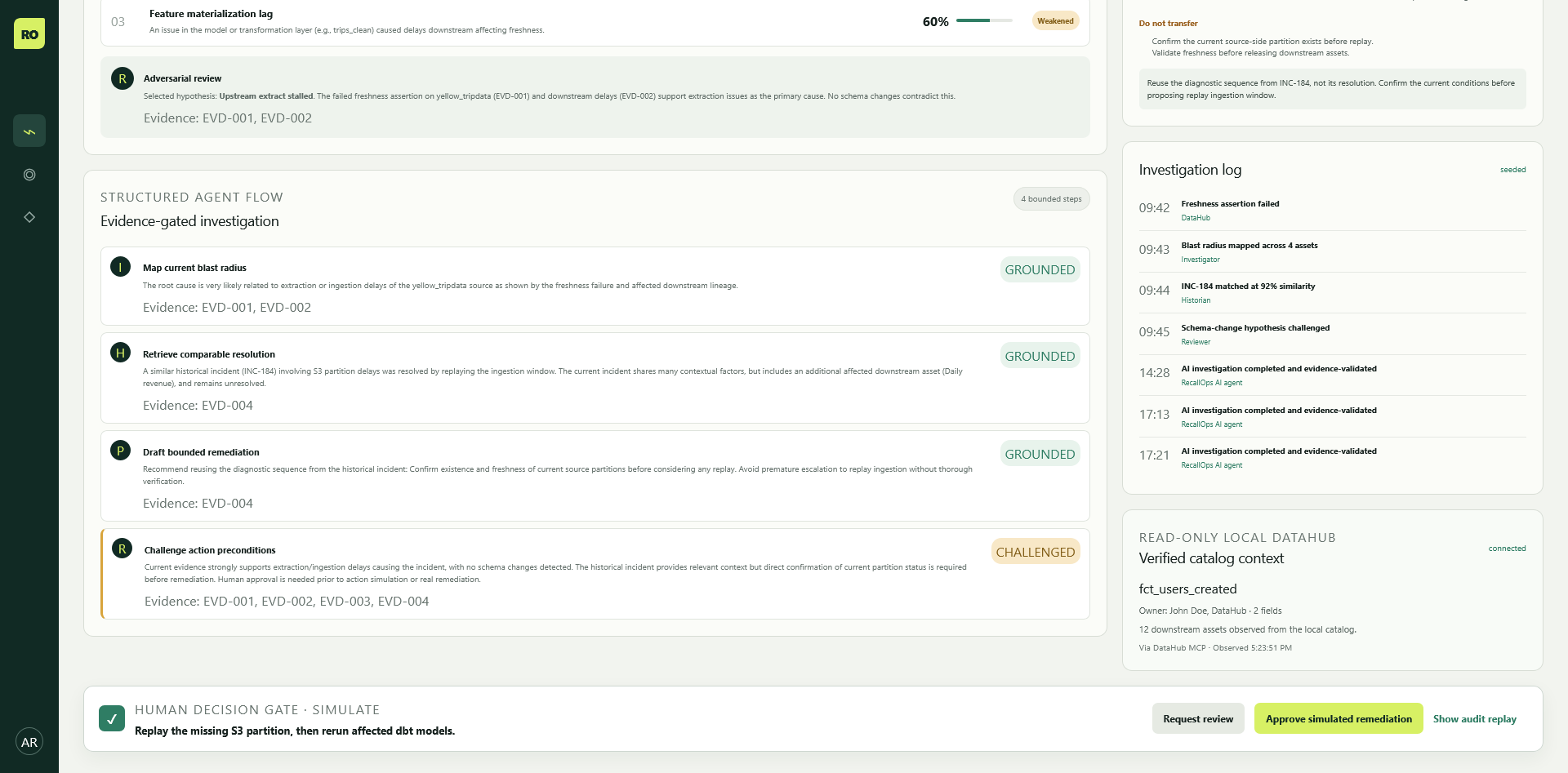The width and height of the screenshot is (1568, 773).
Task: Click the 60% confidence progress bar
Action: tap(984, 20)
